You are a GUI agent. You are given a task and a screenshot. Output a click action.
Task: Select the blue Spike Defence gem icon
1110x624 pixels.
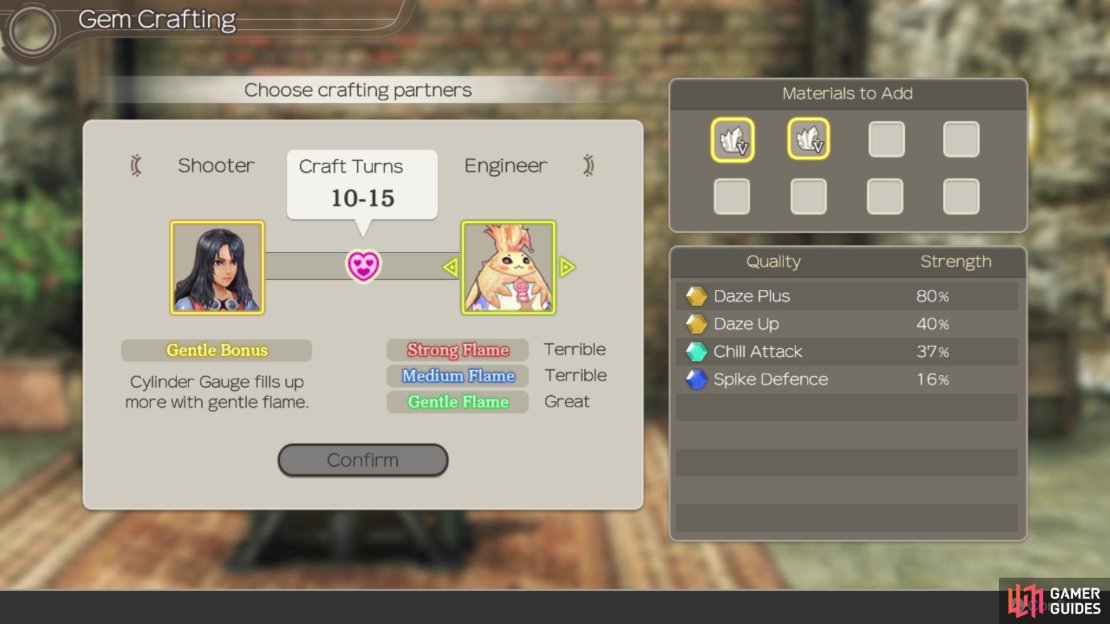[x=696, y=380]
